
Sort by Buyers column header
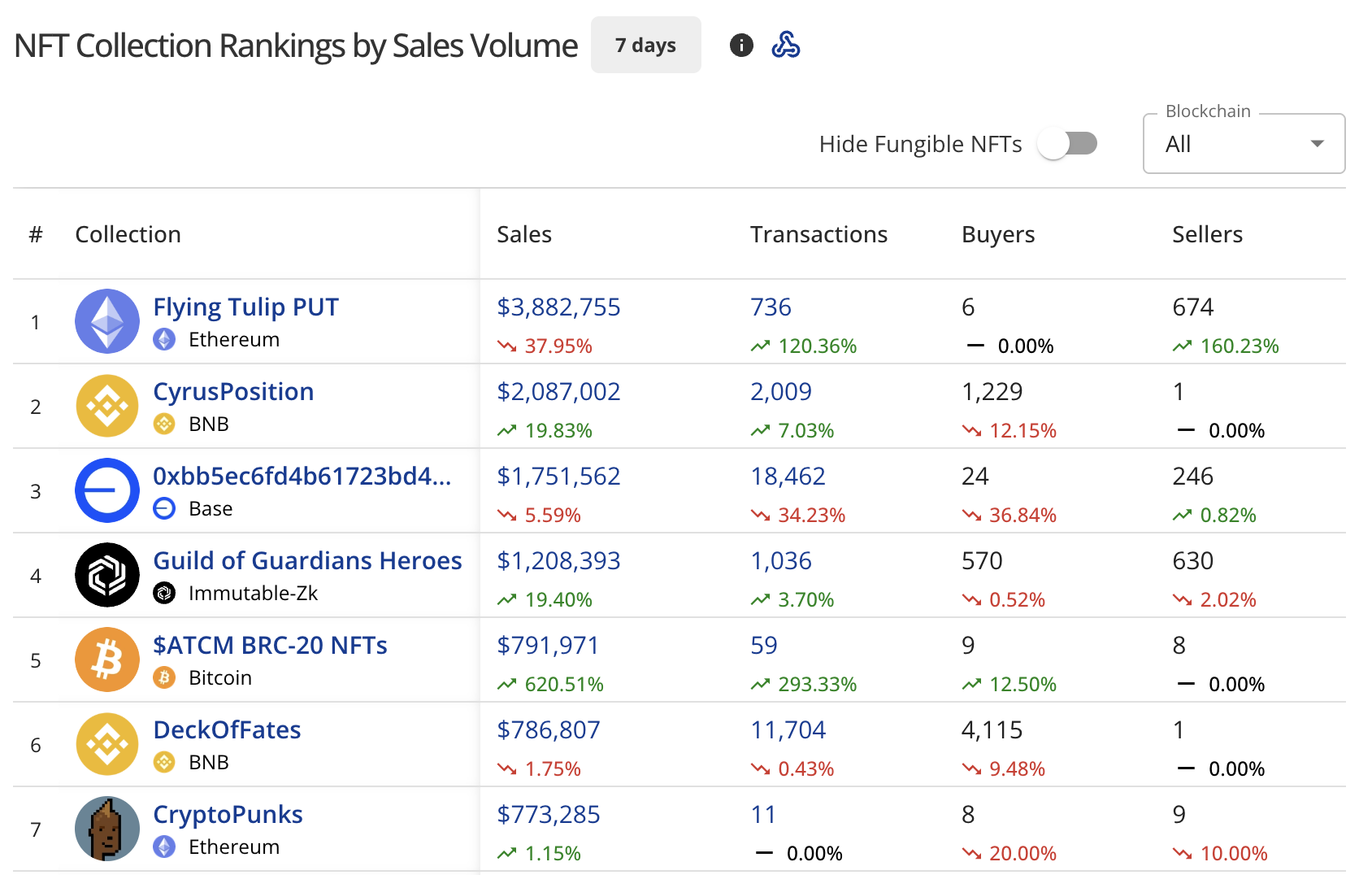pos(998,235)
